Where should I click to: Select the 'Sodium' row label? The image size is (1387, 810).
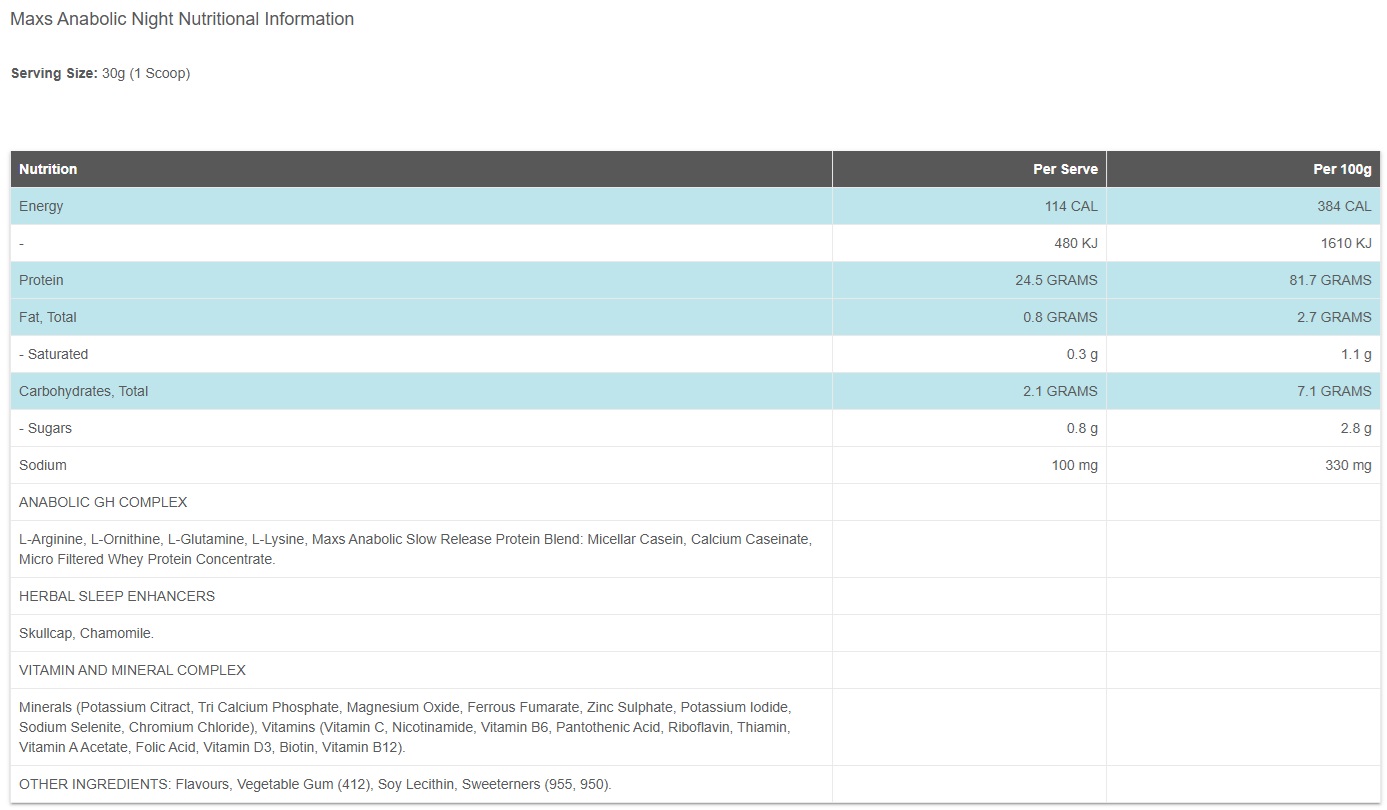[x=43, y=465]
